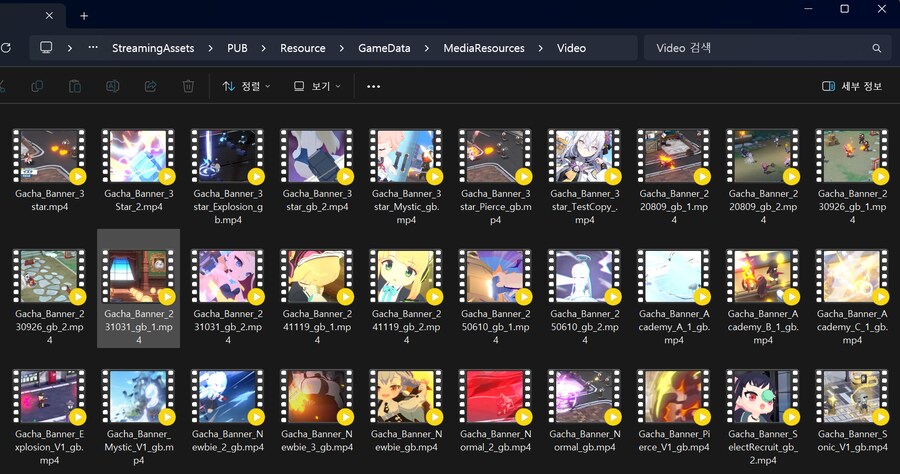Viewport: 900px width, 474px height.
Task: Expand the chevron after the This PC icon
Action: (x=70, y=48)
